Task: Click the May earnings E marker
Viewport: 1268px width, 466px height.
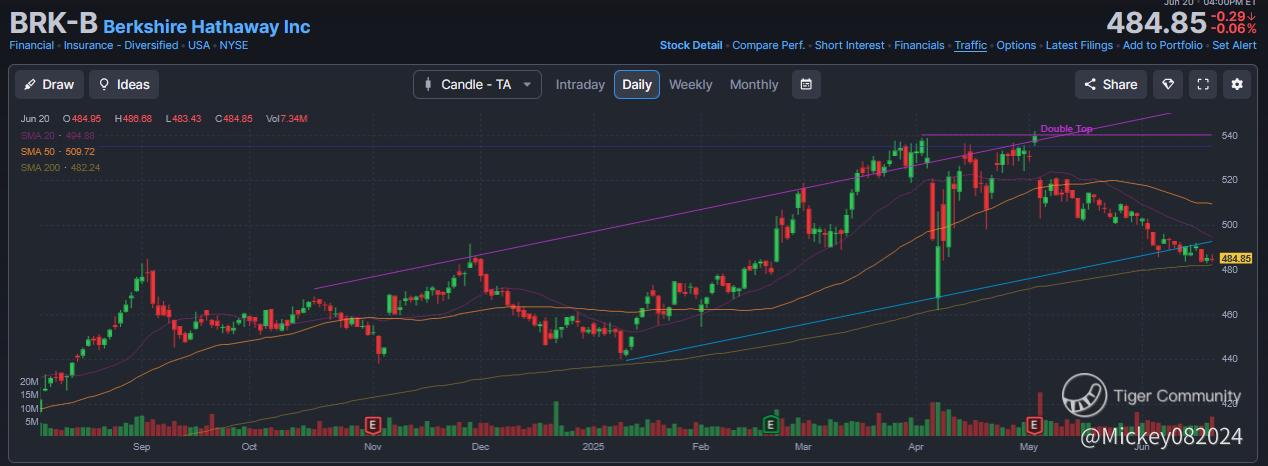Action: coord(1035,424)
